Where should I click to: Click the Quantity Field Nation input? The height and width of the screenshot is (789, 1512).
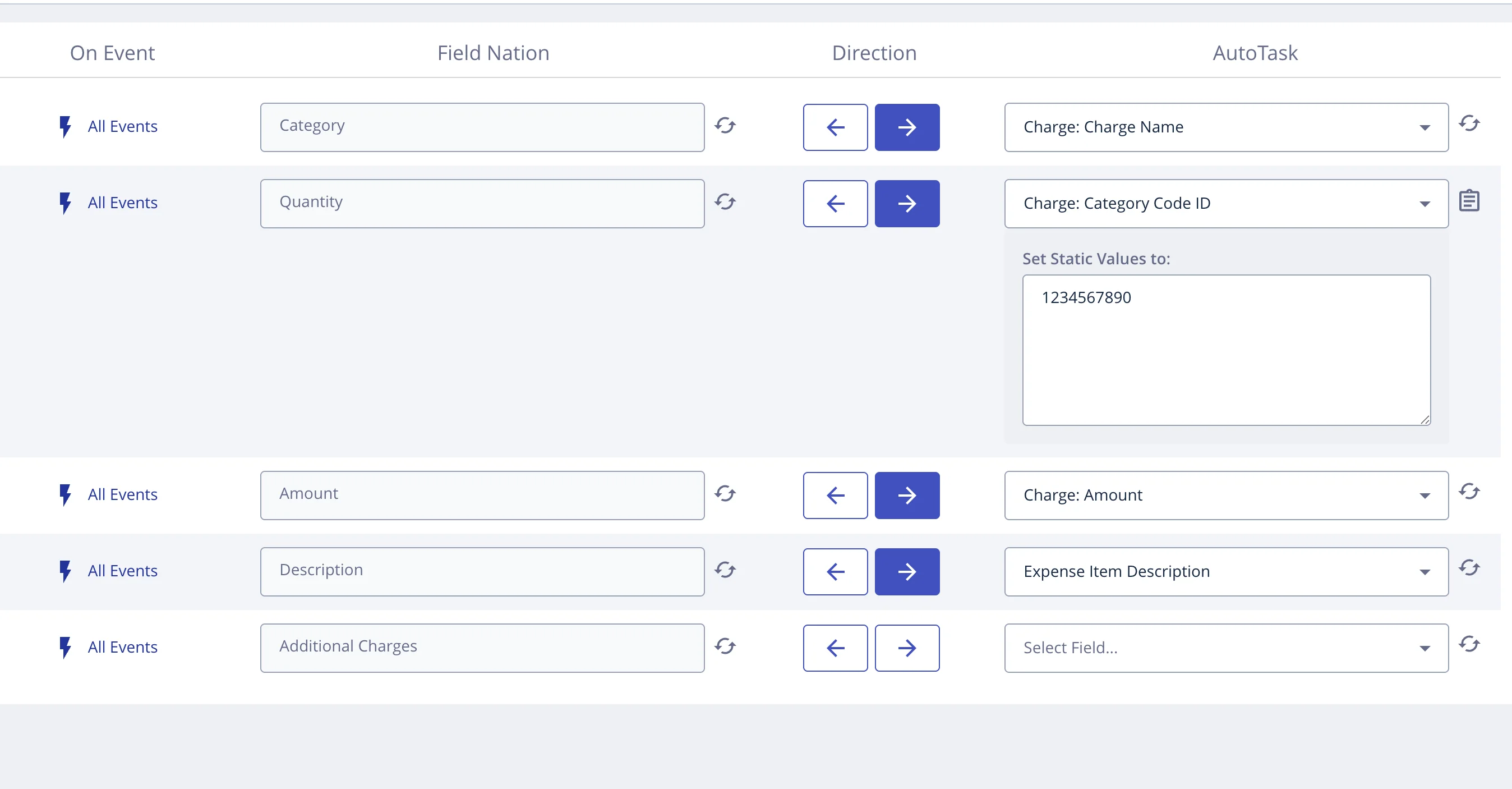coord(482,204)
